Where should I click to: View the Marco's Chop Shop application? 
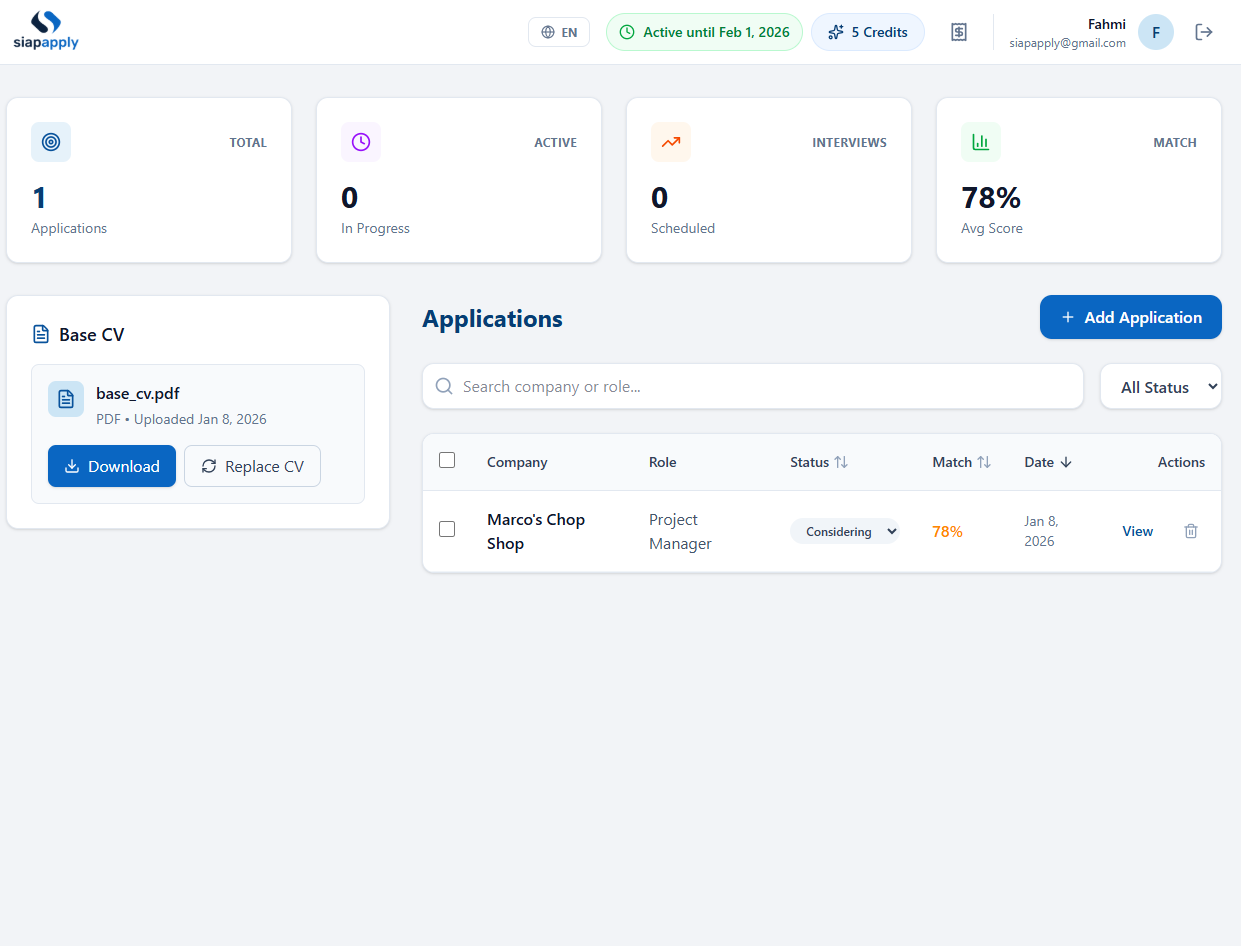click(1137, 531)
